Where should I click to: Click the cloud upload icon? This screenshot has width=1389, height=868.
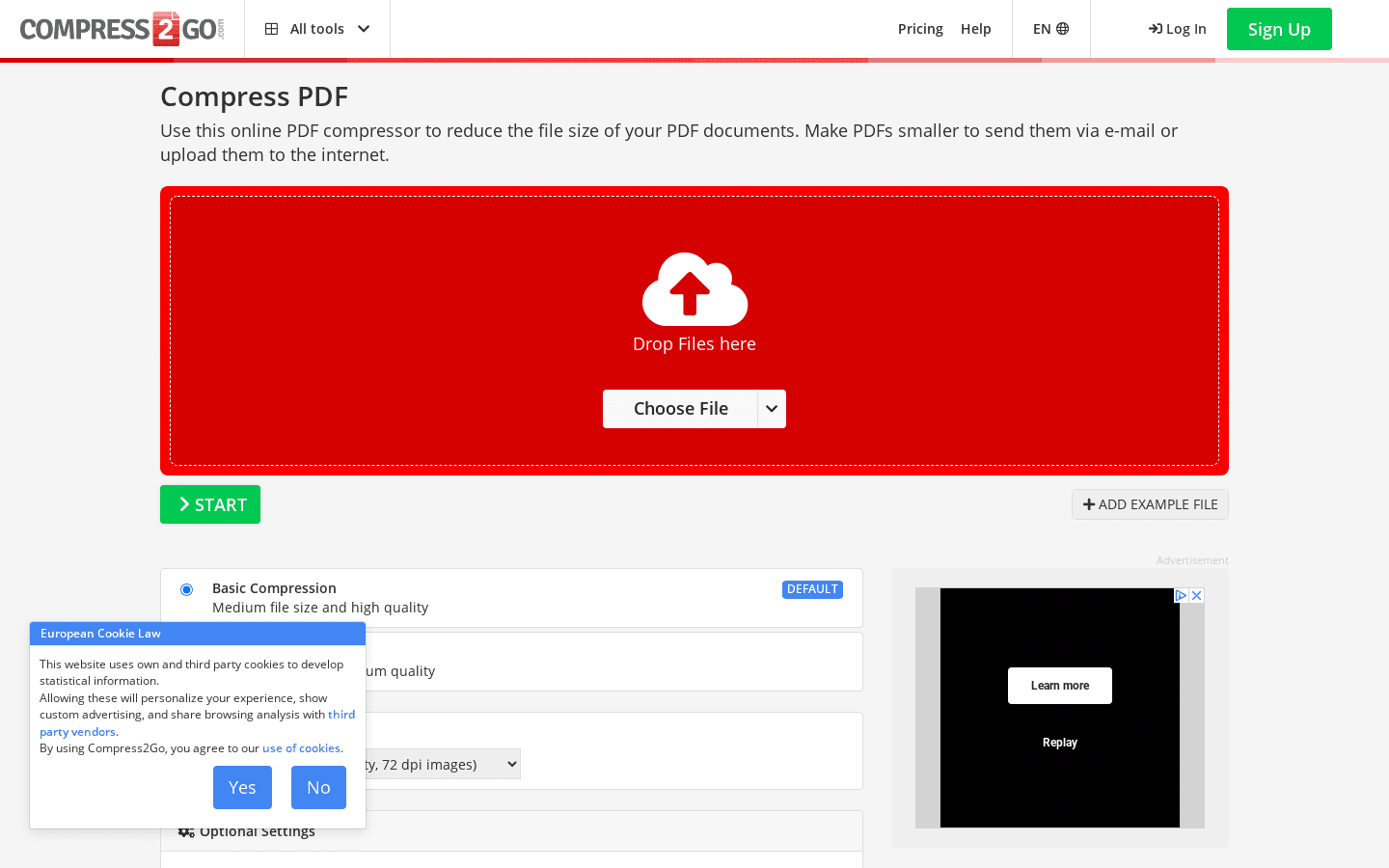[694, 287]
